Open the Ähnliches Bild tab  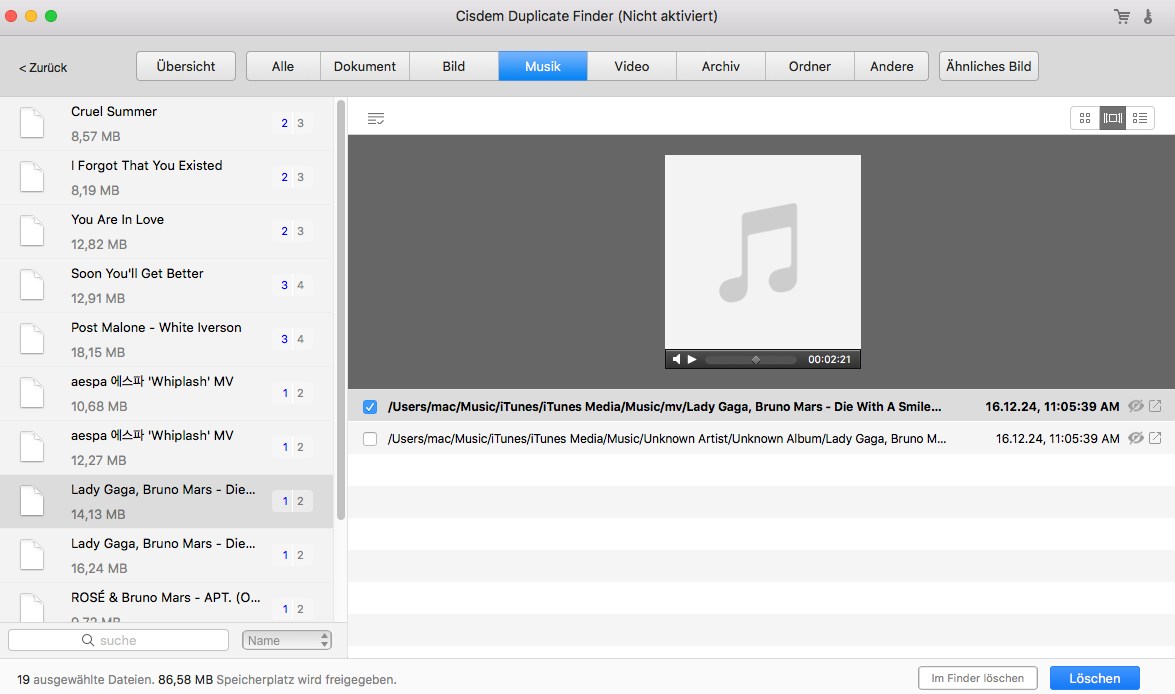point(988,66)
